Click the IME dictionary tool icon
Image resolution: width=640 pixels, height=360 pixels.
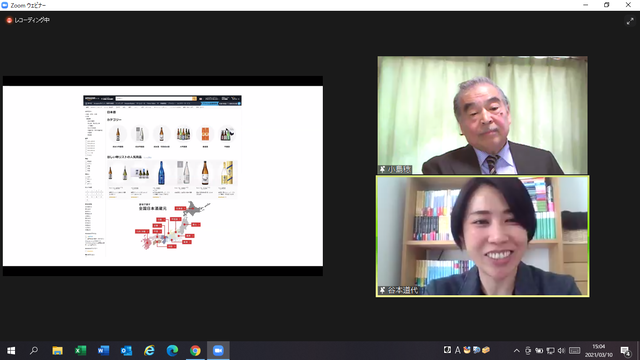[476, 350]
